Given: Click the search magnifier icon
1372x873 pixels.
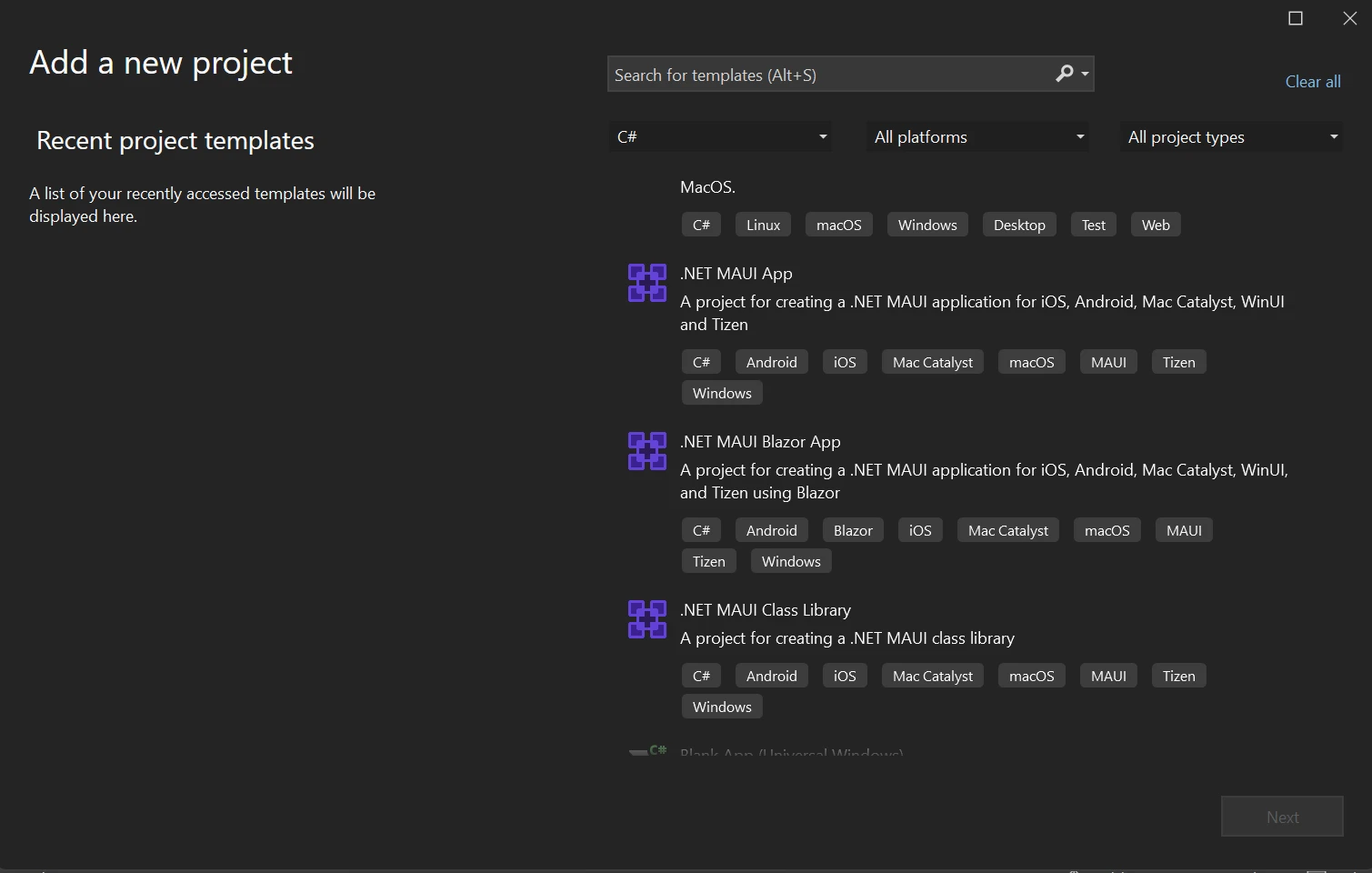Looking at the screenshot, I should (1064, 74).
